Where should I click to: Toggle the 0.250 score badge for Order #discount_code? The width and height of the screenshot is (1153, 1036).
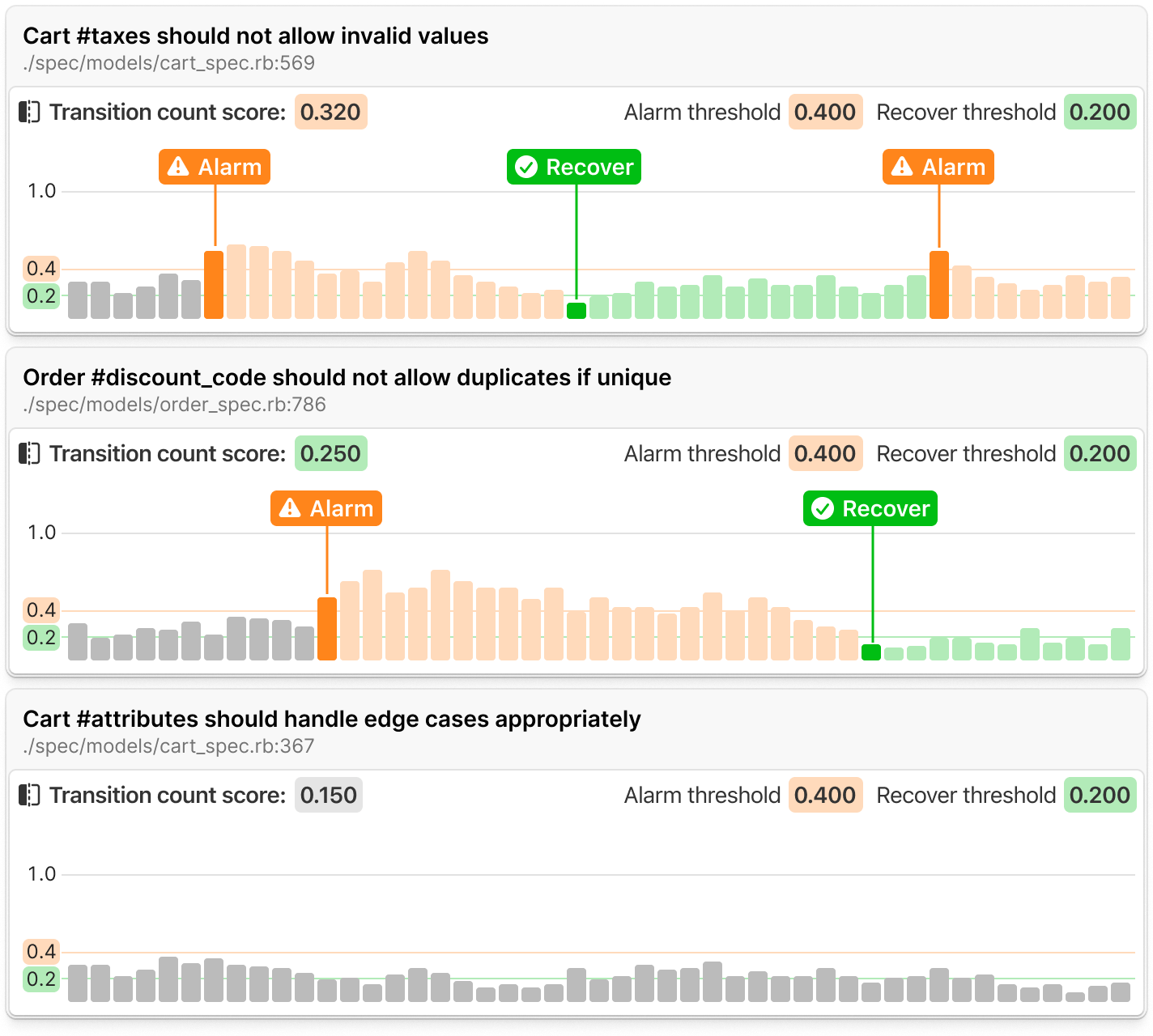click(x=330, y=453)
